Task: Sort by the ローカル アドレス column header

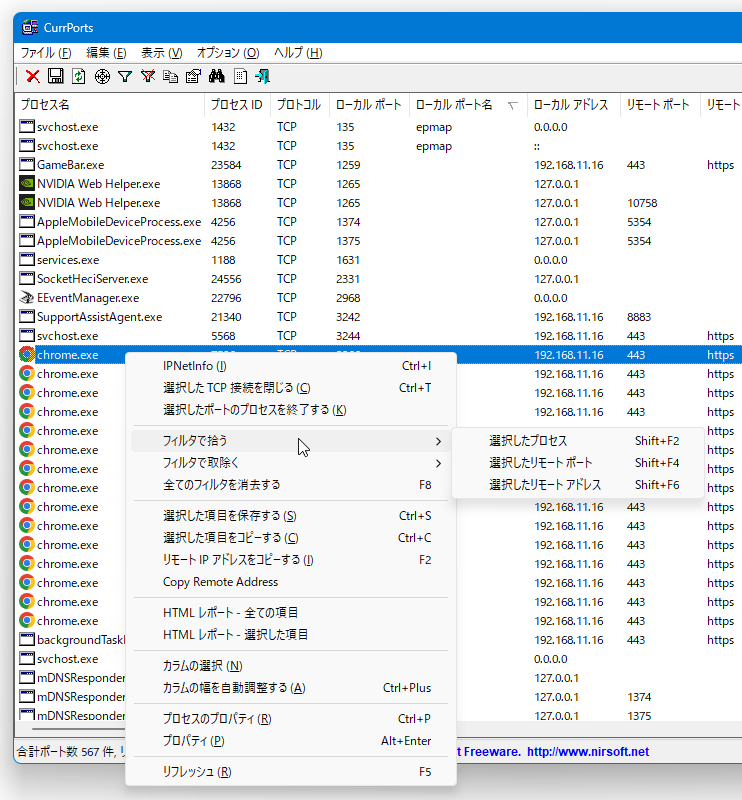Action: (574, 105)
